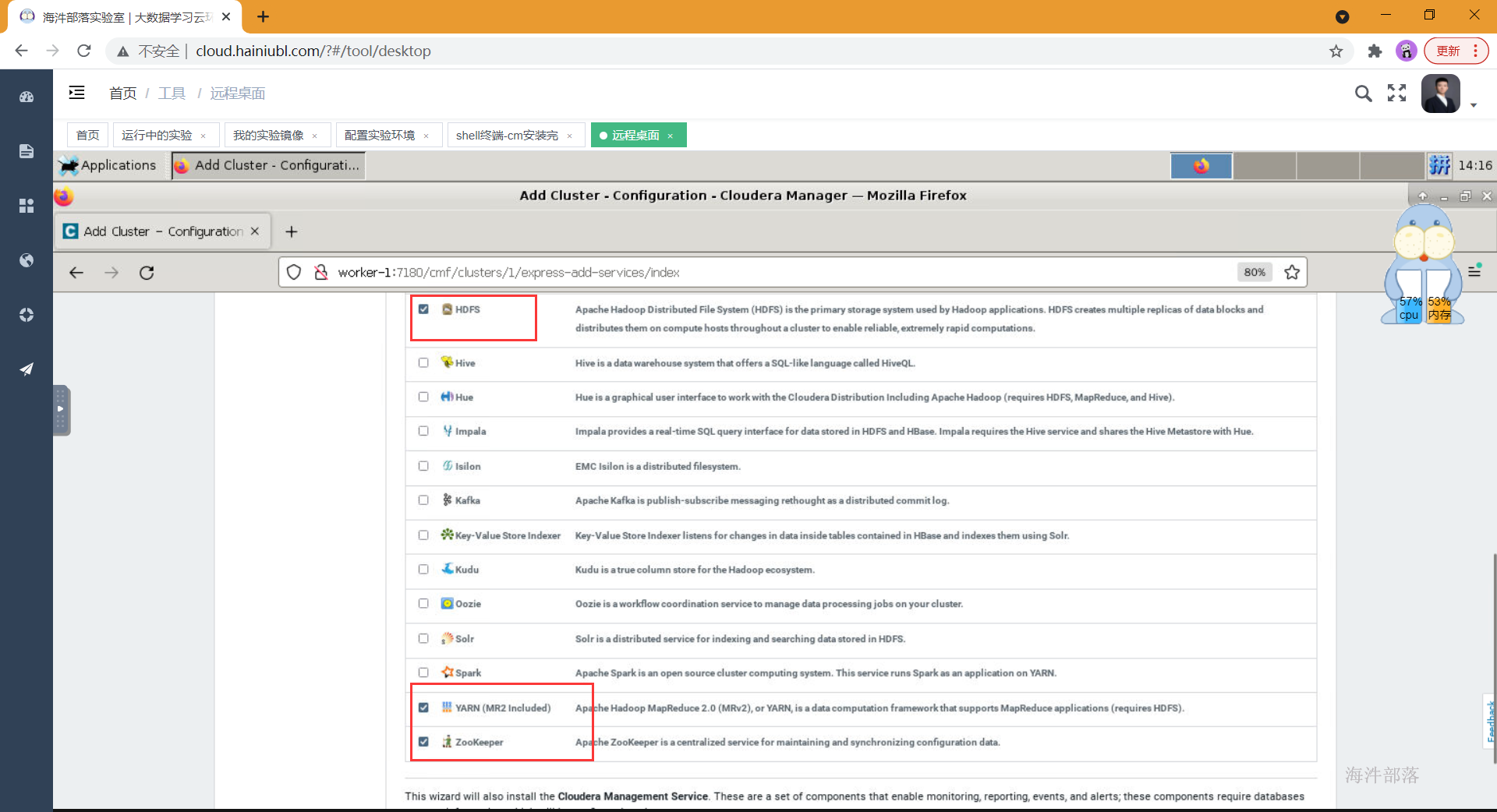Viewport: 1497px width, 812px height.
Task: Click the Hive bee icon
Action: 448,362
